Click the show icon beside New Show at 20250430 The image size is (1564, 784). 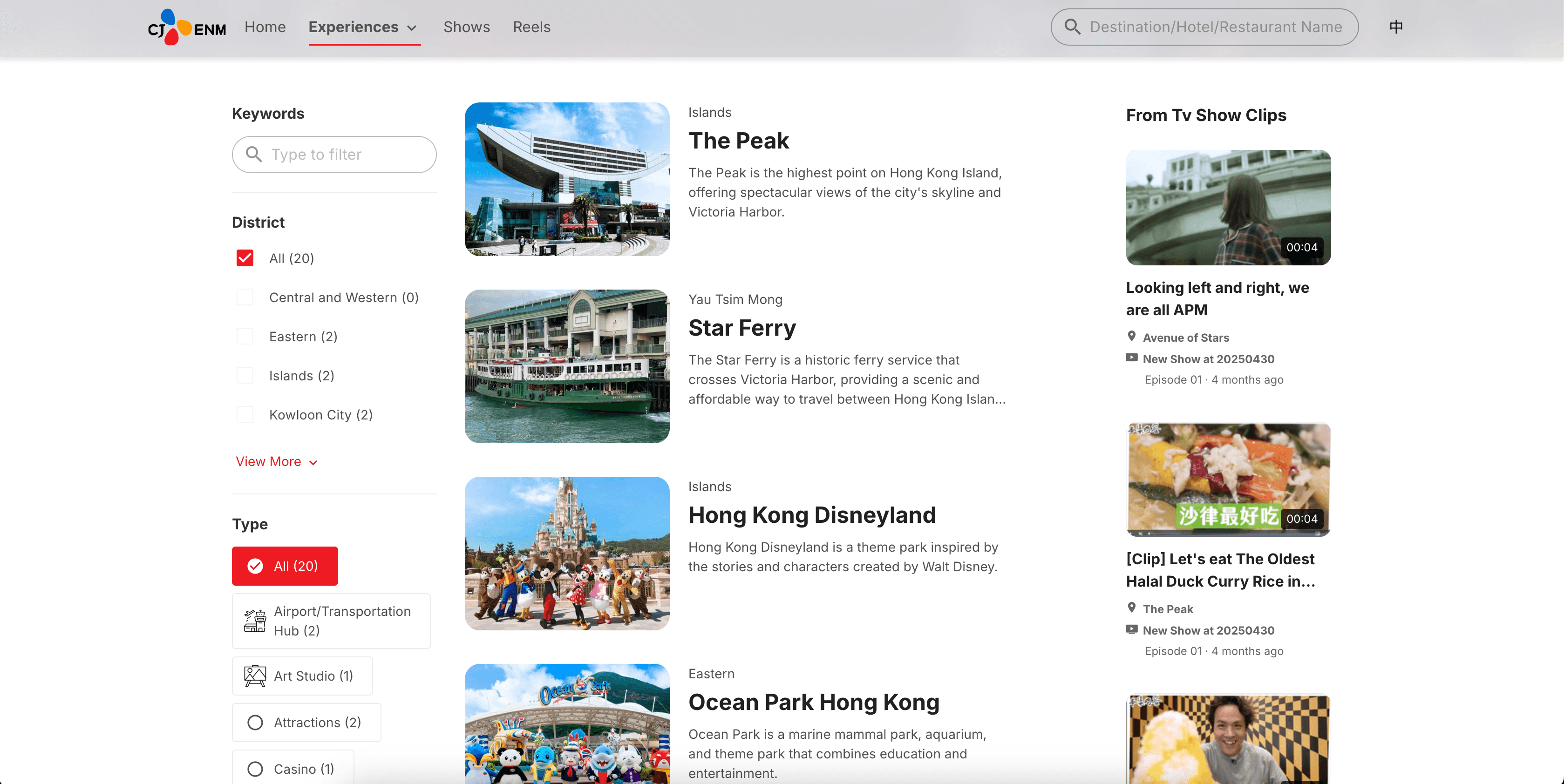pyautogui.click(x=1132, y=358)
